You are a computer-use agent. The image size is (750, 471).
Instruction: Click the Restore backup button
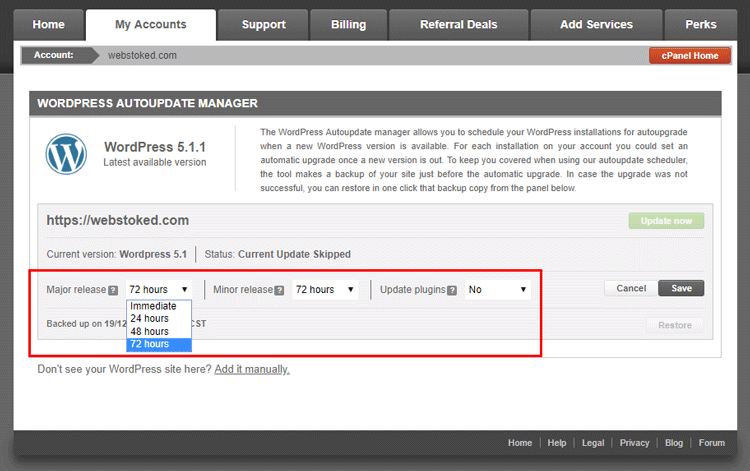click(x=675, y=325)
